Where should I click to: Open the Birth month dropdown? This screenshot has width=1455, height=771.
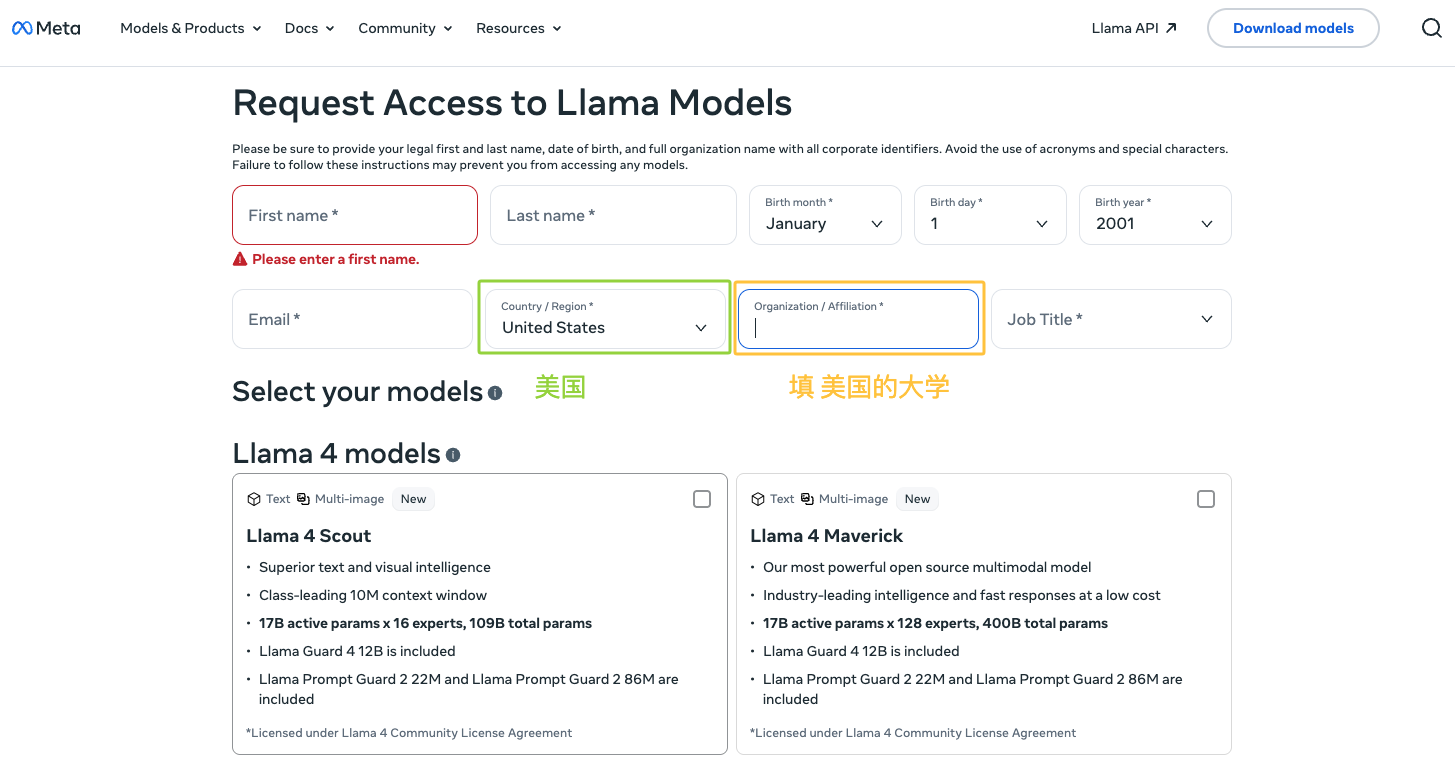tap(825, 215)
